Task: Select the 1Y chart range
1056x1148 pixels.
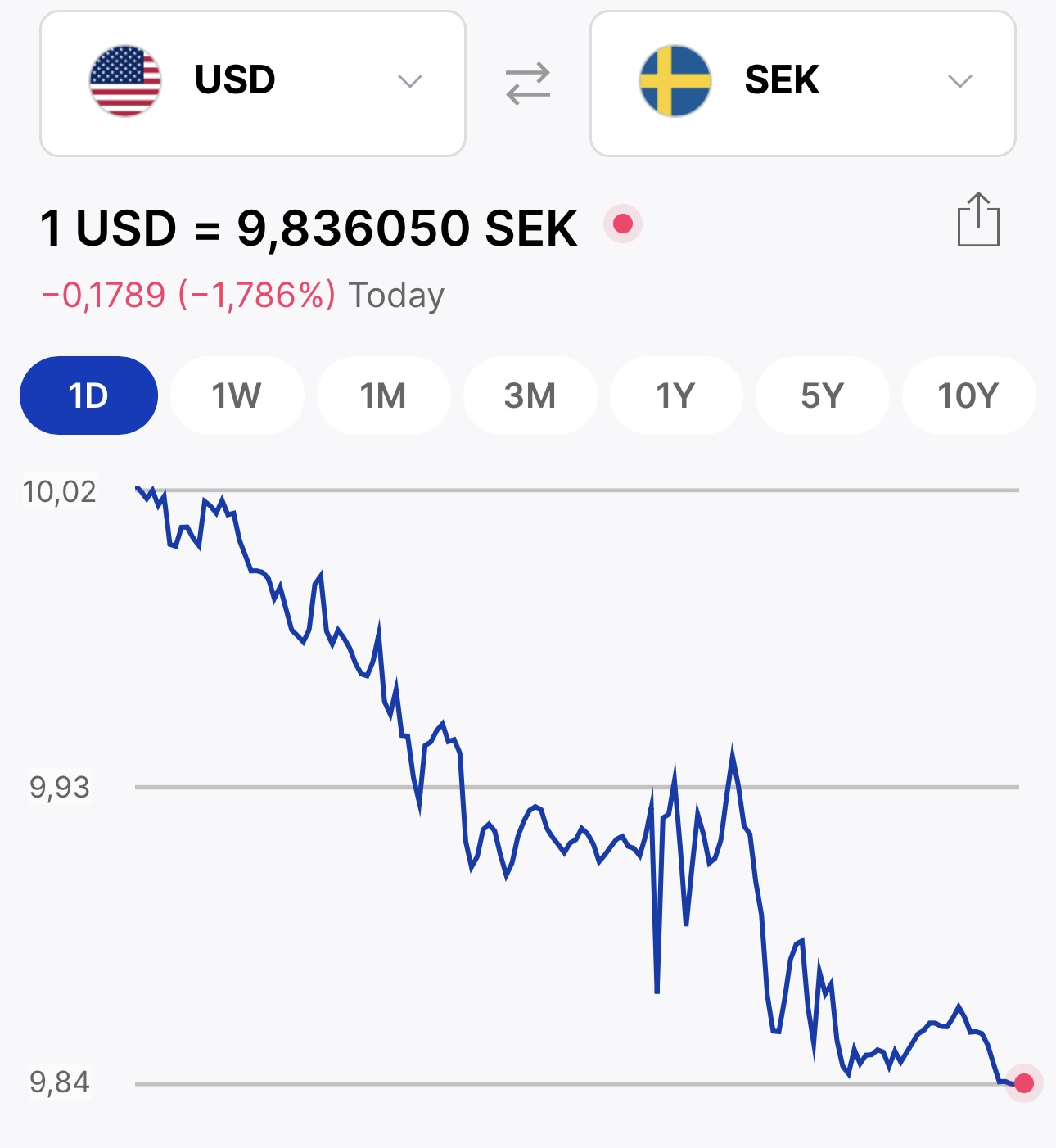Action: [x=675, y=395]
